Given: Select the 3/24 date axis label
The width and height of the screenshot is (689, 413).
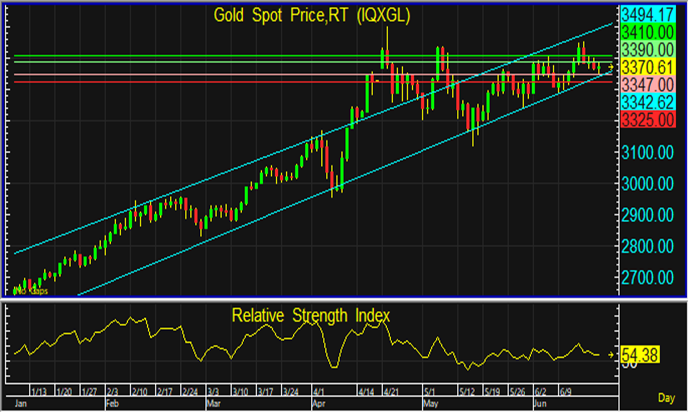Looking at the screenshot, I should pos(290,392).
